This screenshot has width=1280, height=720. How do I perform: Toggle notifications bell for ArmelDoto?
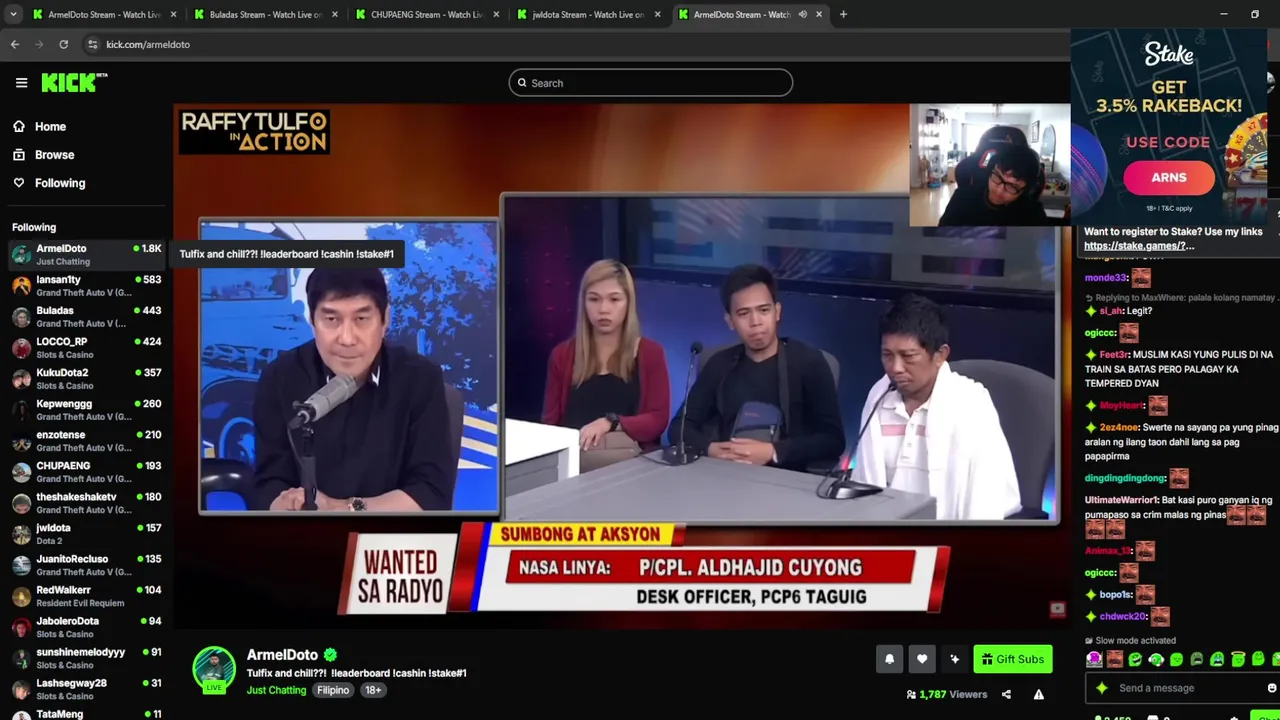(889, 659)
